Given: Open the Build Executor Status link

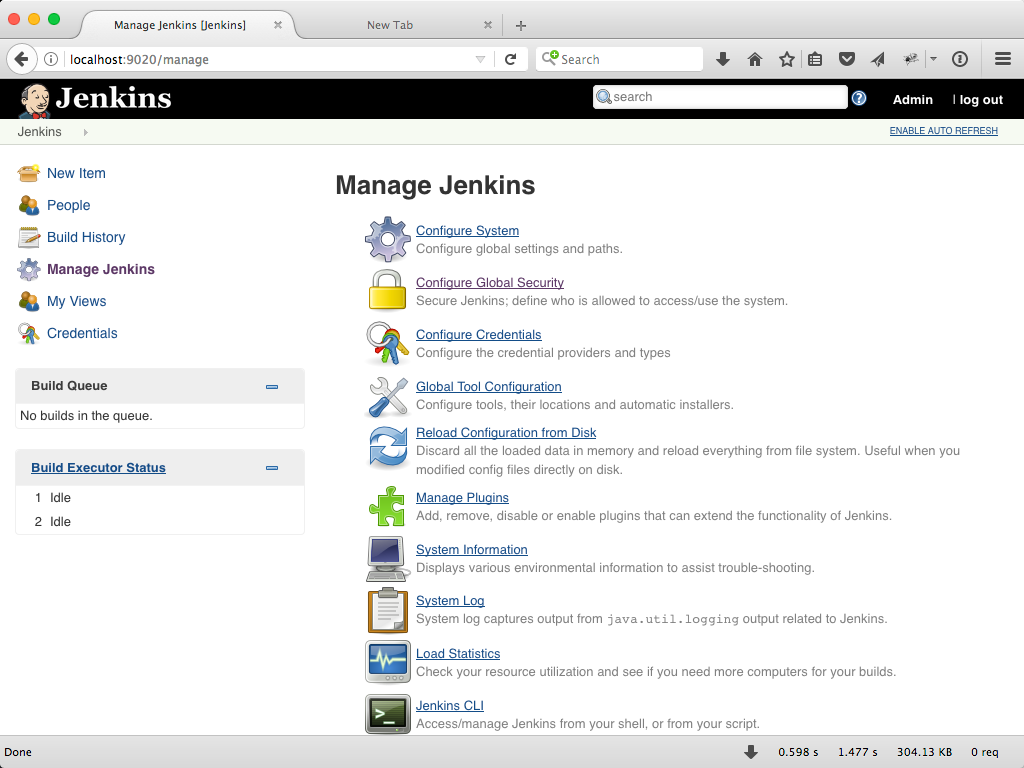Looking at the screenshot, I should 99,468.
